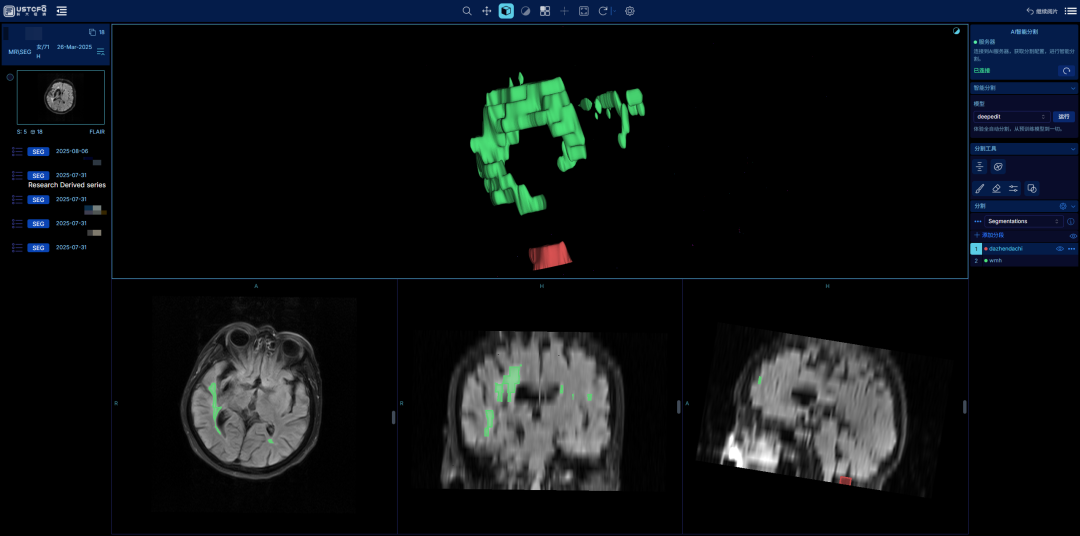The width and height of the screenshot is (1080, 536).
Task: Activate the pan move tool
Action: click(487, 11)
